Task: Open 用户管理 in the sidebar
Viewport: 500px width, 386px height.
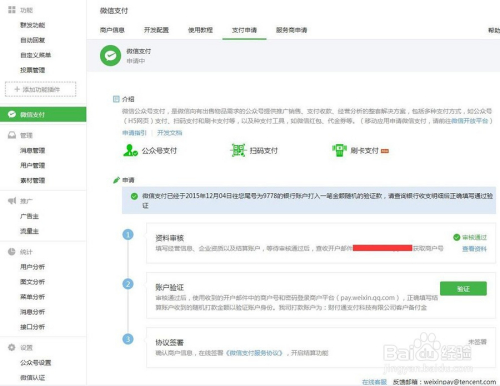Action: [x=32, y=165]
